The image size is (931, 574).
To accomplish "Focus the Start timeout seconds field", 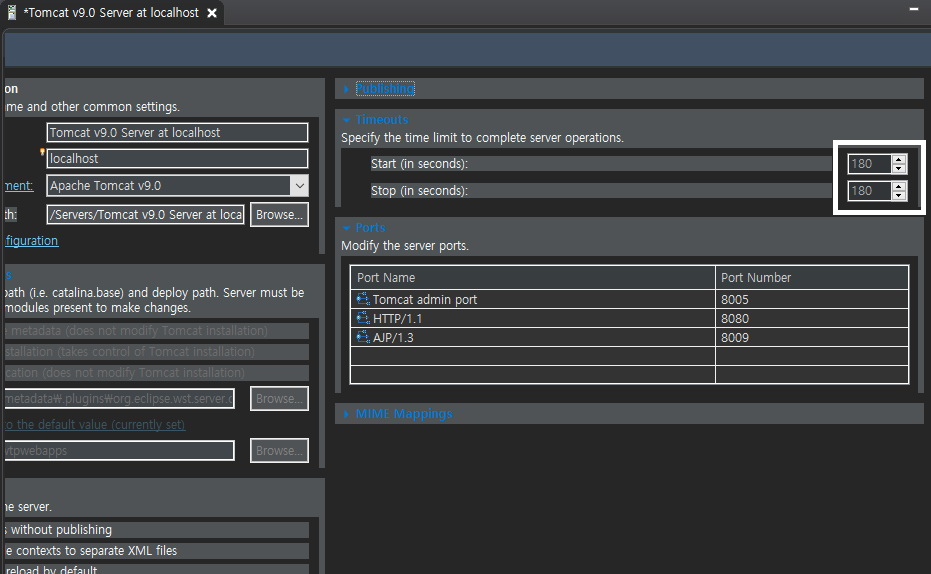I will [x=869, y=164].
